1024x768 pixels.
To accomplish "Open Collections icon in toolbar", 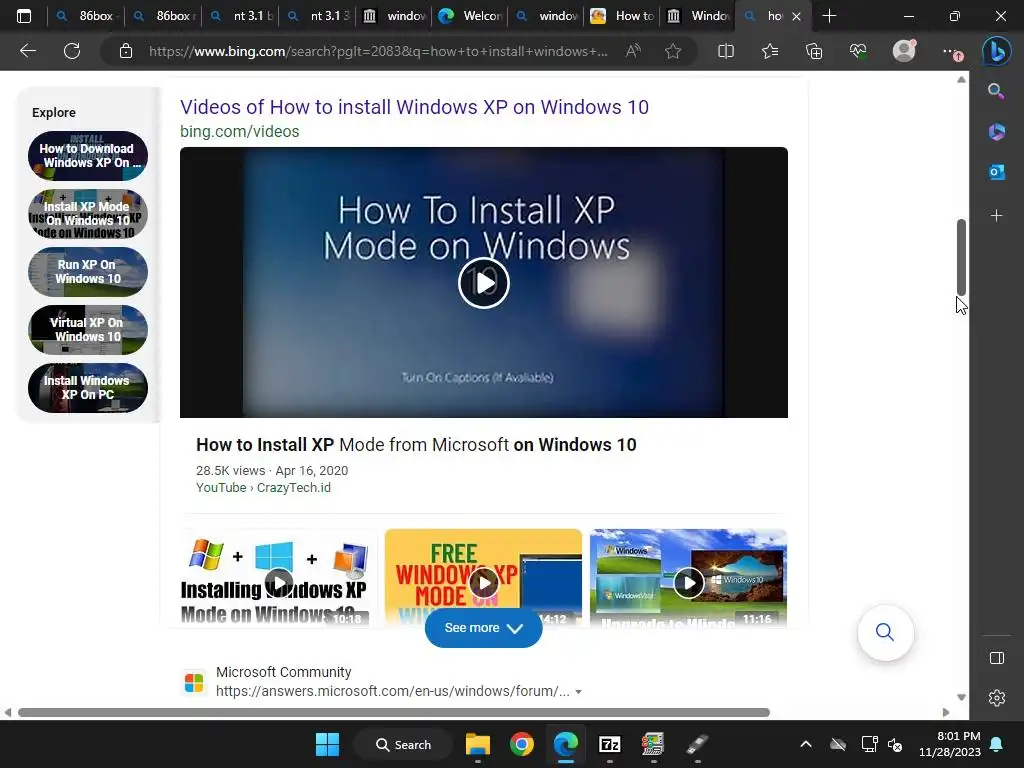I will click(x=814, y=51).
